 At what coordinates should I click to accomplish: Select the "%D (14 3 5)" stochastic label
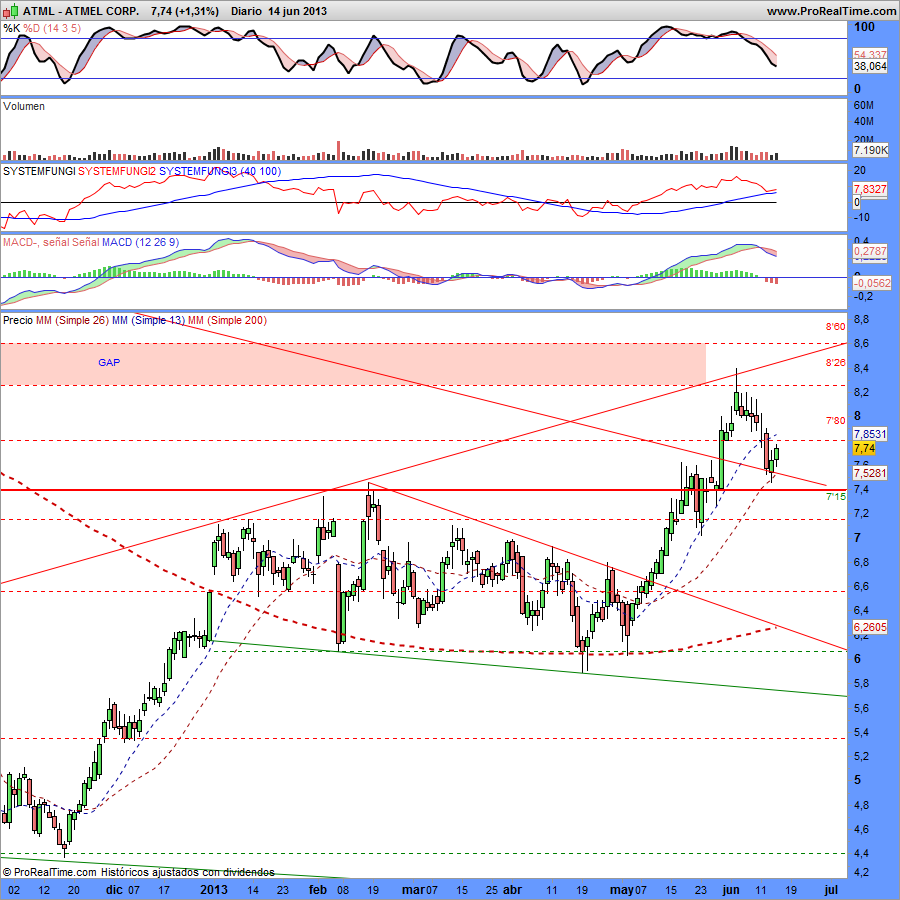point(52,28)
